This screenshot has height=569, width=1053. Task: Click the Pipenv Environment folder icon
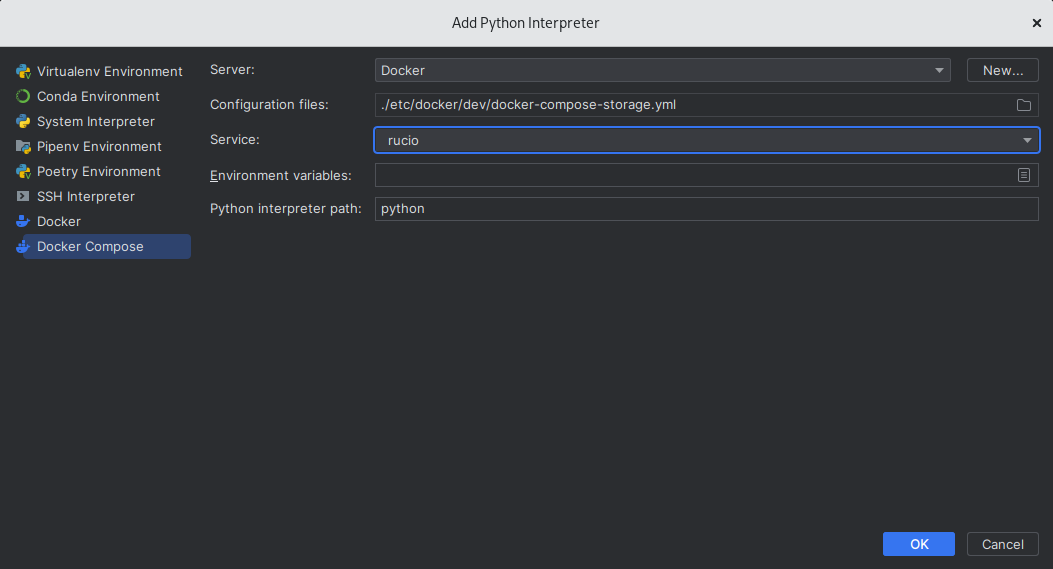[23, 146]
